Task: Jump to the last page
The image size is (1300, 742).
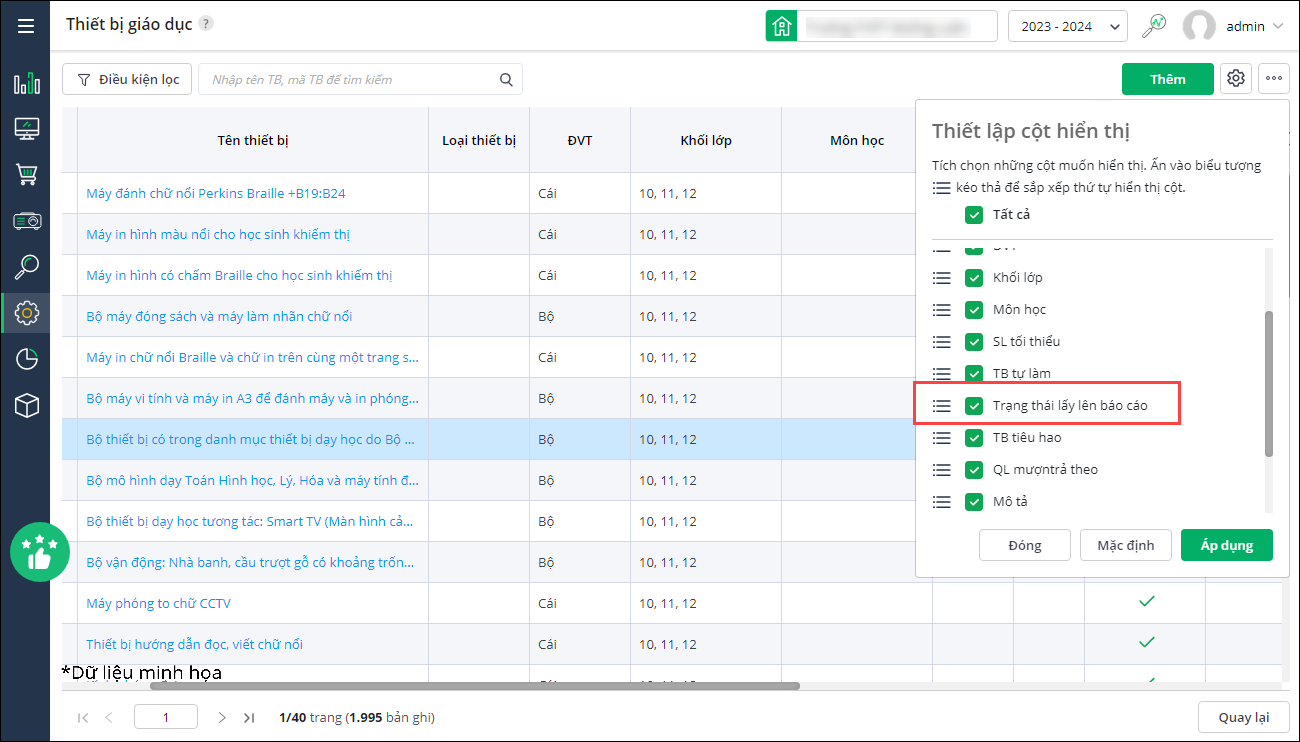Action: (249, 717)
